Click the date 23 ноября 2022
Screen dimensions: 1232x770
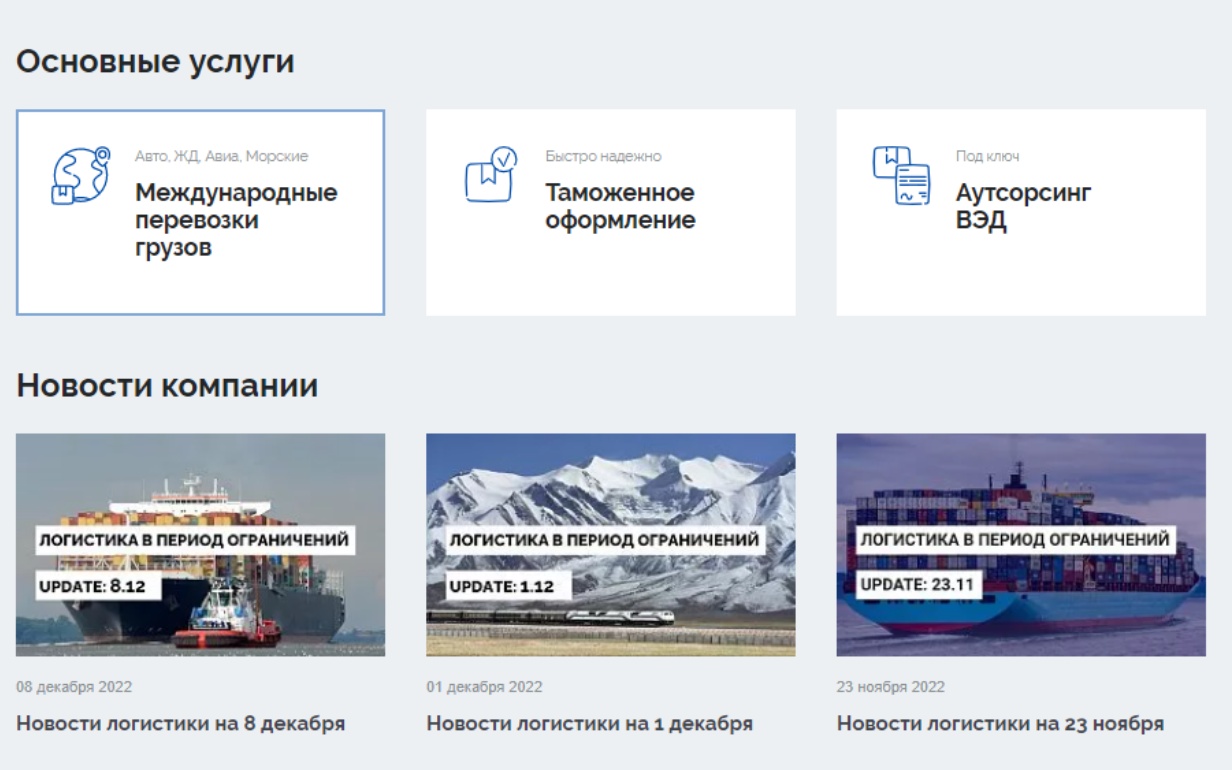pyautogui.click(x=890, y=687)
